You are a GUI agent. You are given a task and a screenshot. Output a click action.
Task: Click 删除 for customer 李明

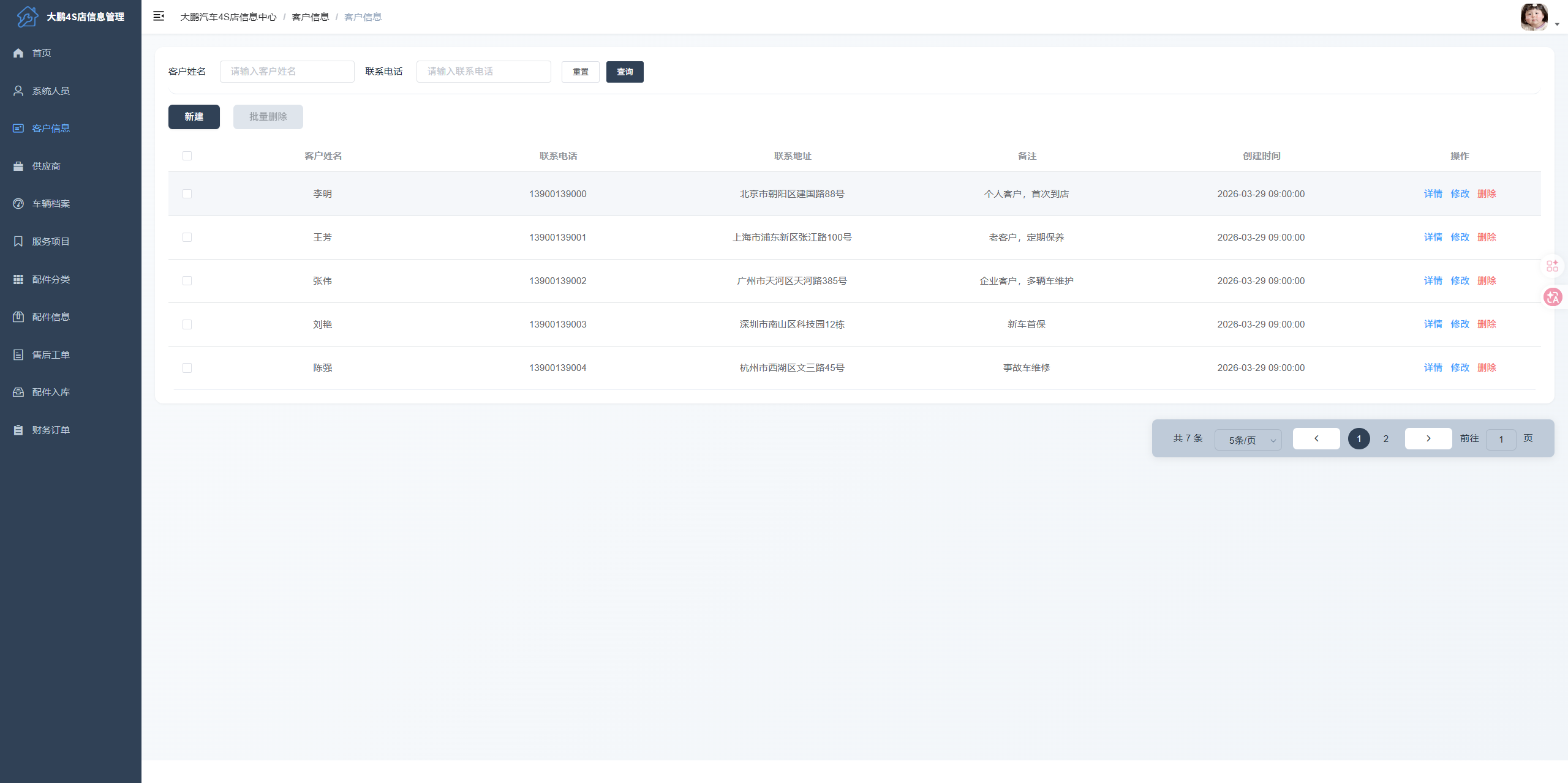point(1487,194)
